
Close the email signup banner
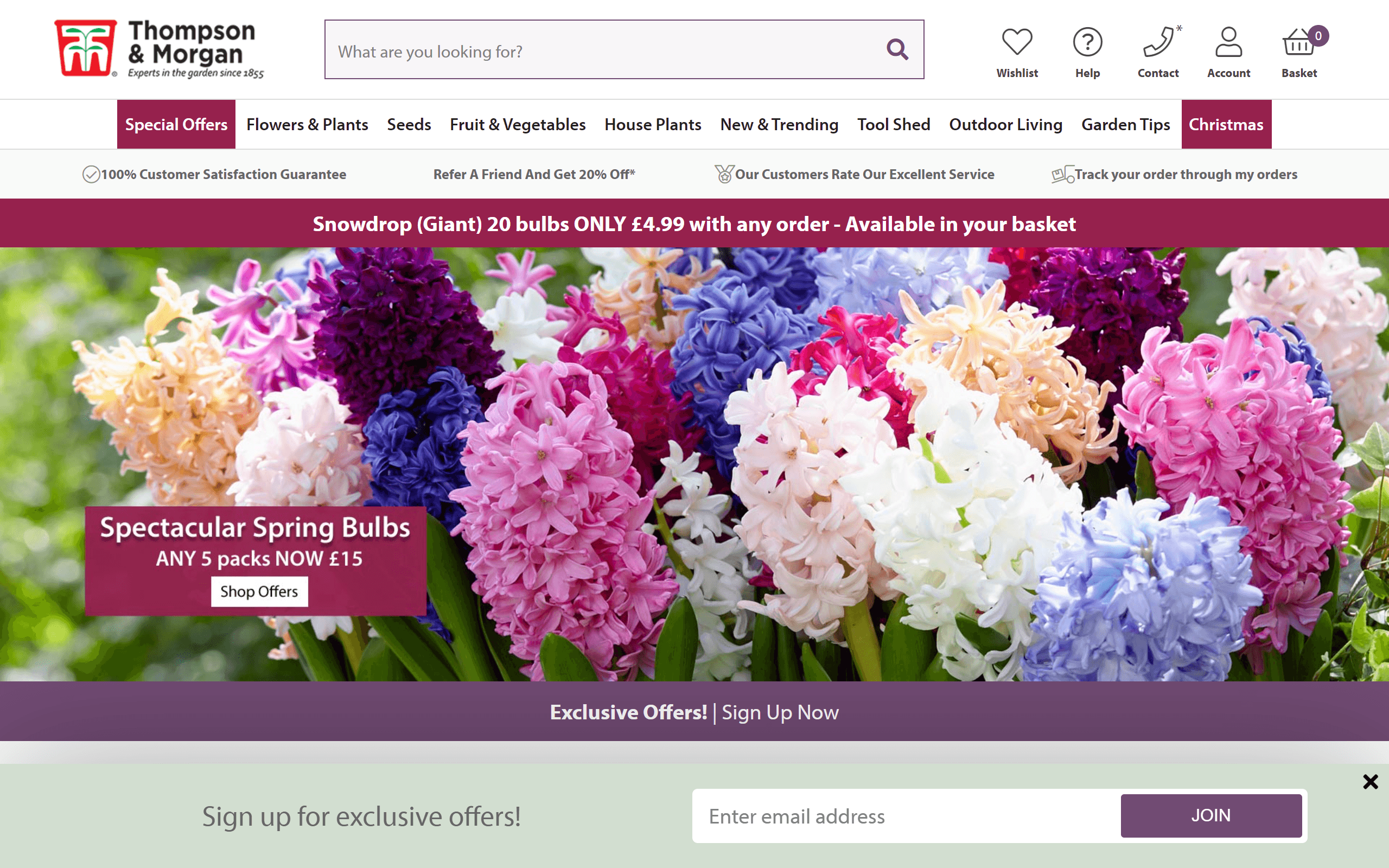click(x=1371, y=781)
